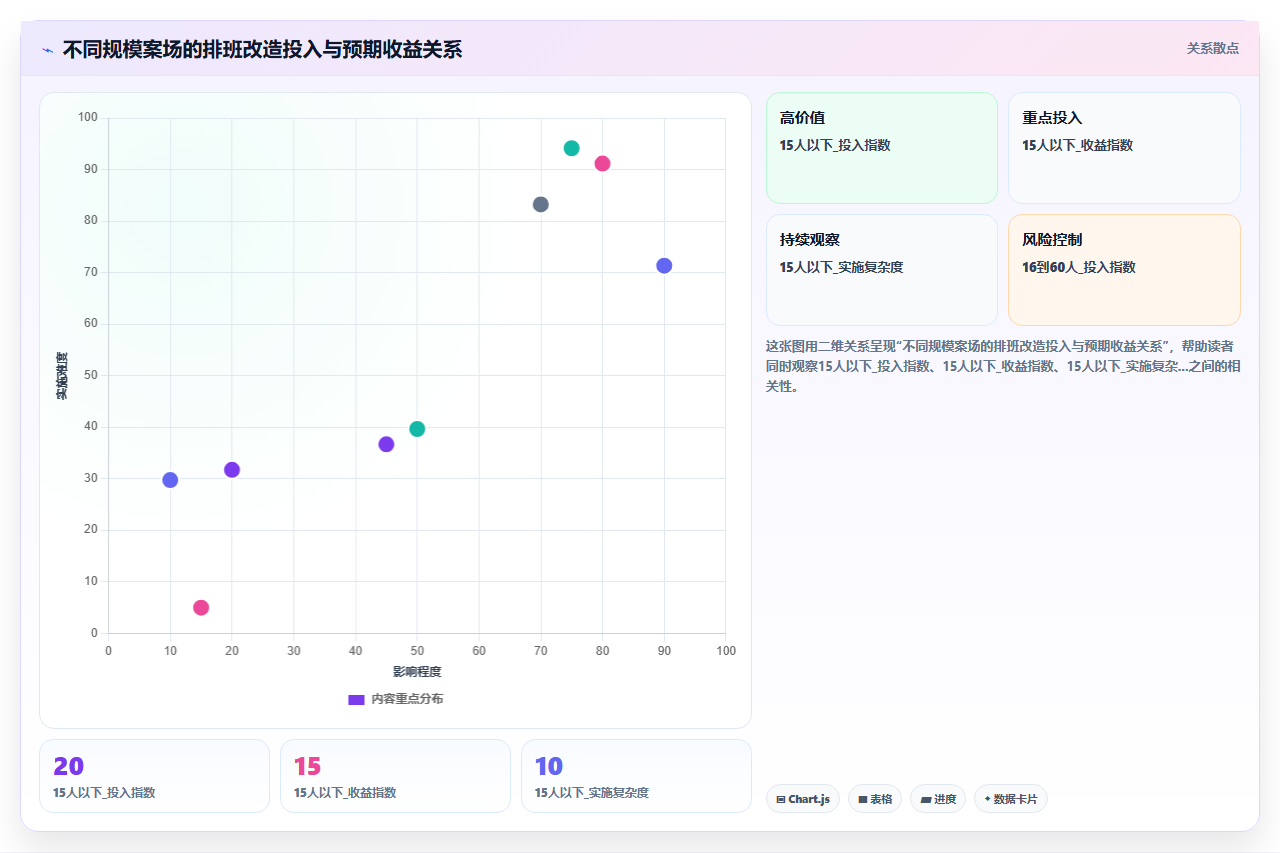
Task: Click the 进度 chip icon
Action: (x=926, y=799)
